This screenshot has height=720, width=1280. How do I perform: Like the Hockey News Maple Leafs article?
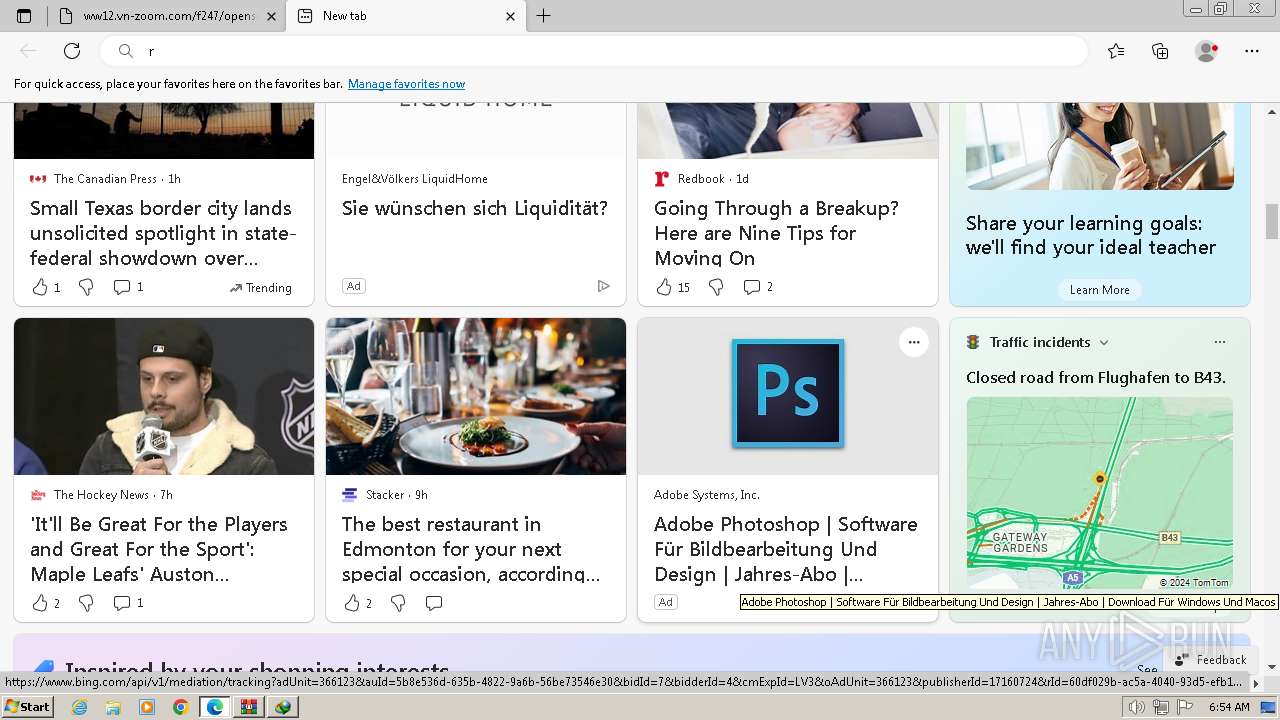[x=40, y=603]
